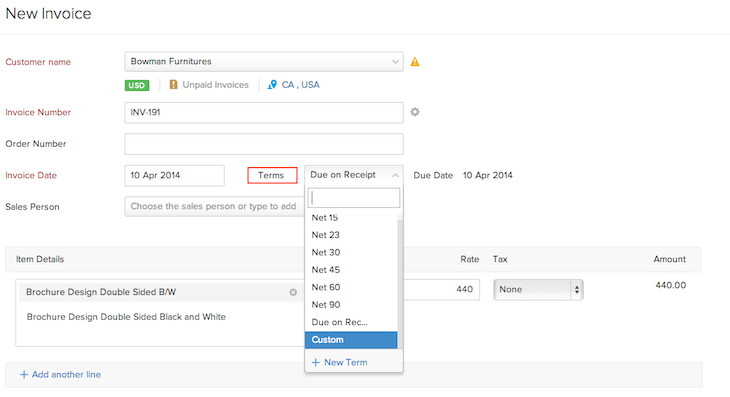Click the Rate column header
Viewport: 730px width, 397px height.
tap(470, 259)
